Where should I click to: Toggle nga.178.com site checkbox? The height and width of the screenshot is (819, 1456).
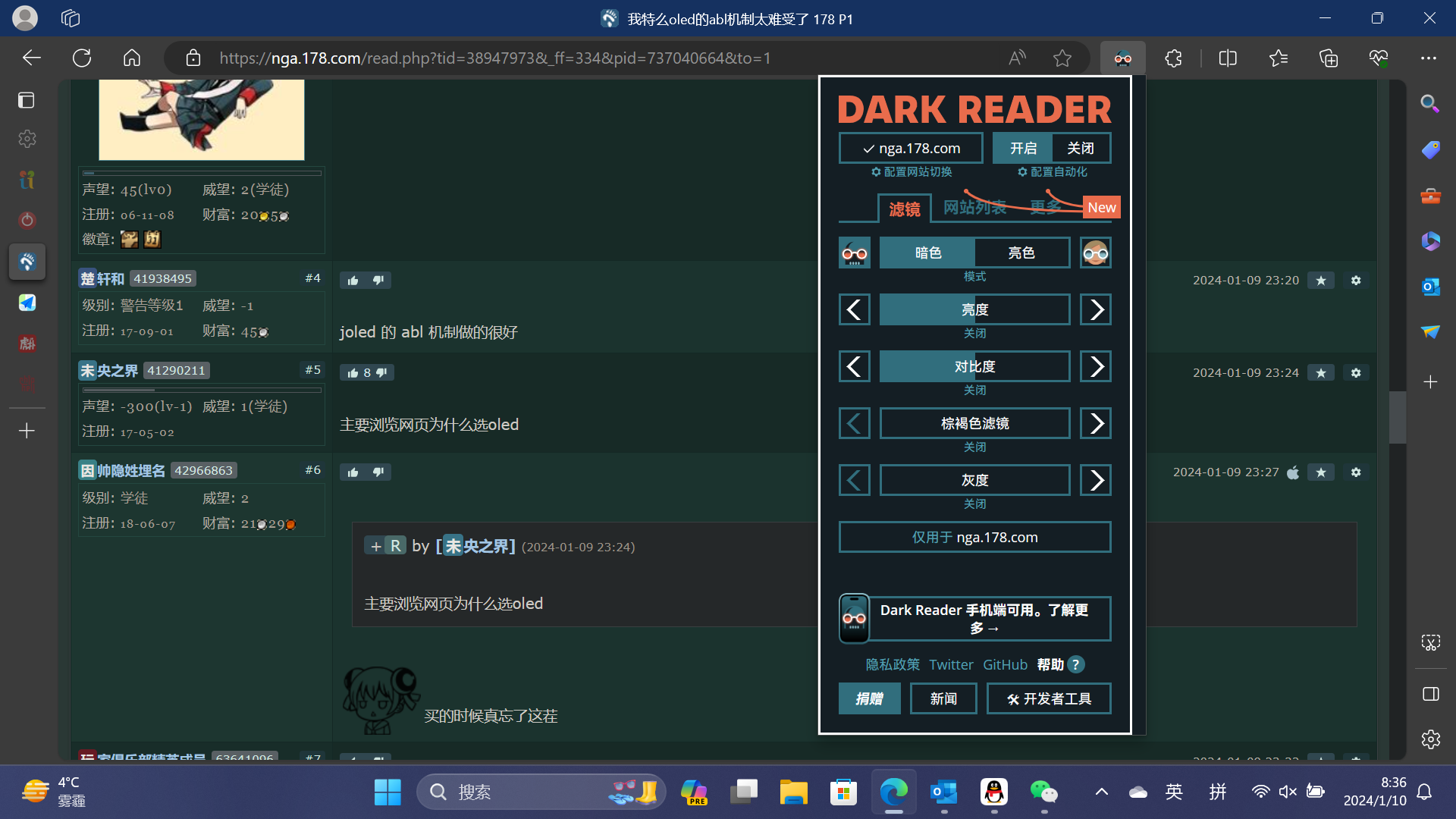click(x=911, y=148)
